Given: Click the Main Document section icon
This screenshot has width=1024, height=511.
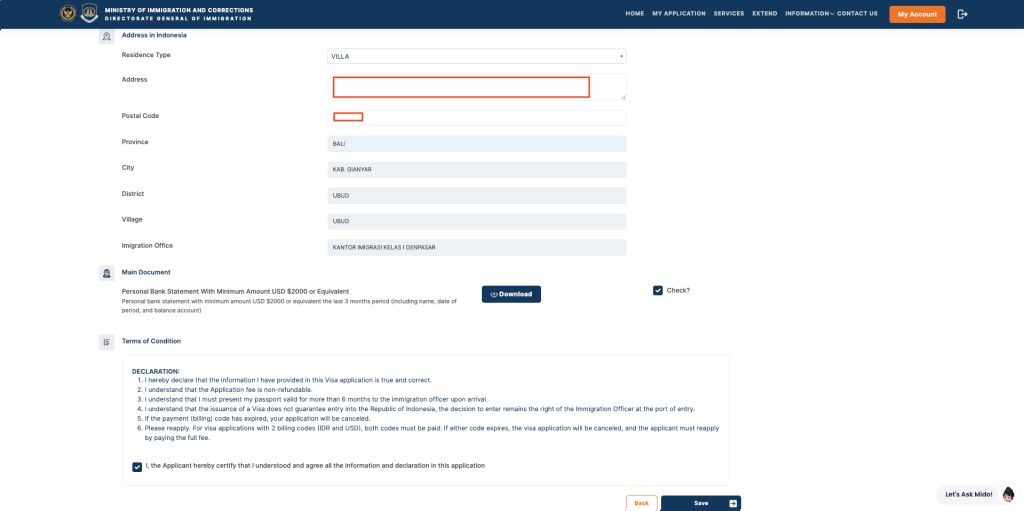Looking at the screenshot, I should [106, 273].
